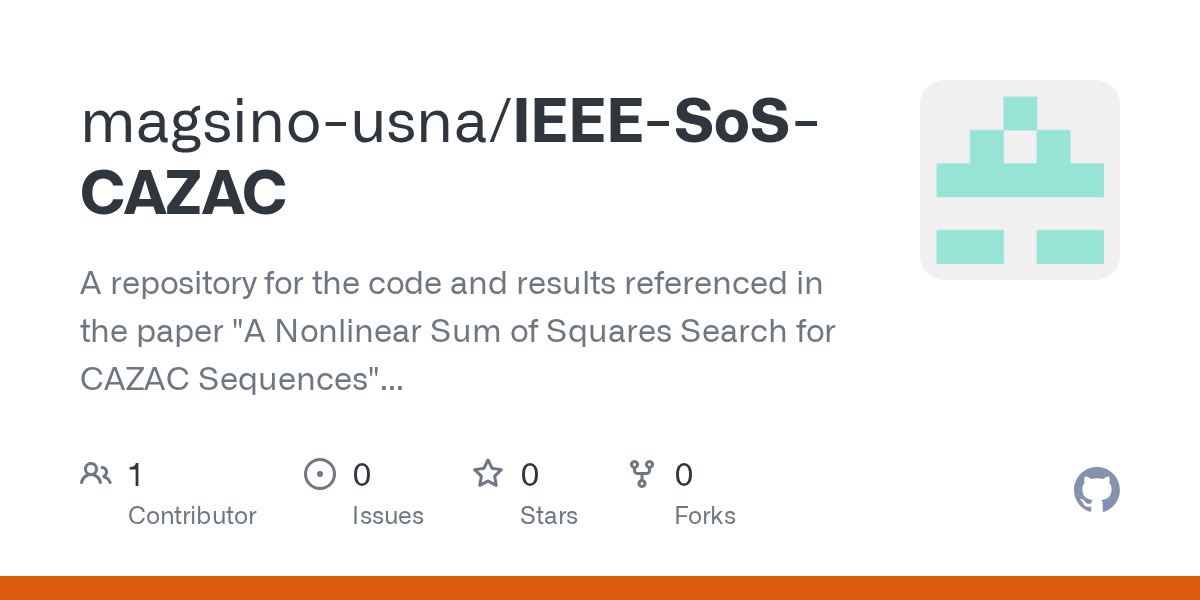Select the magsino-usna owner name
The image size is (1200, 600).
[288, 122]
